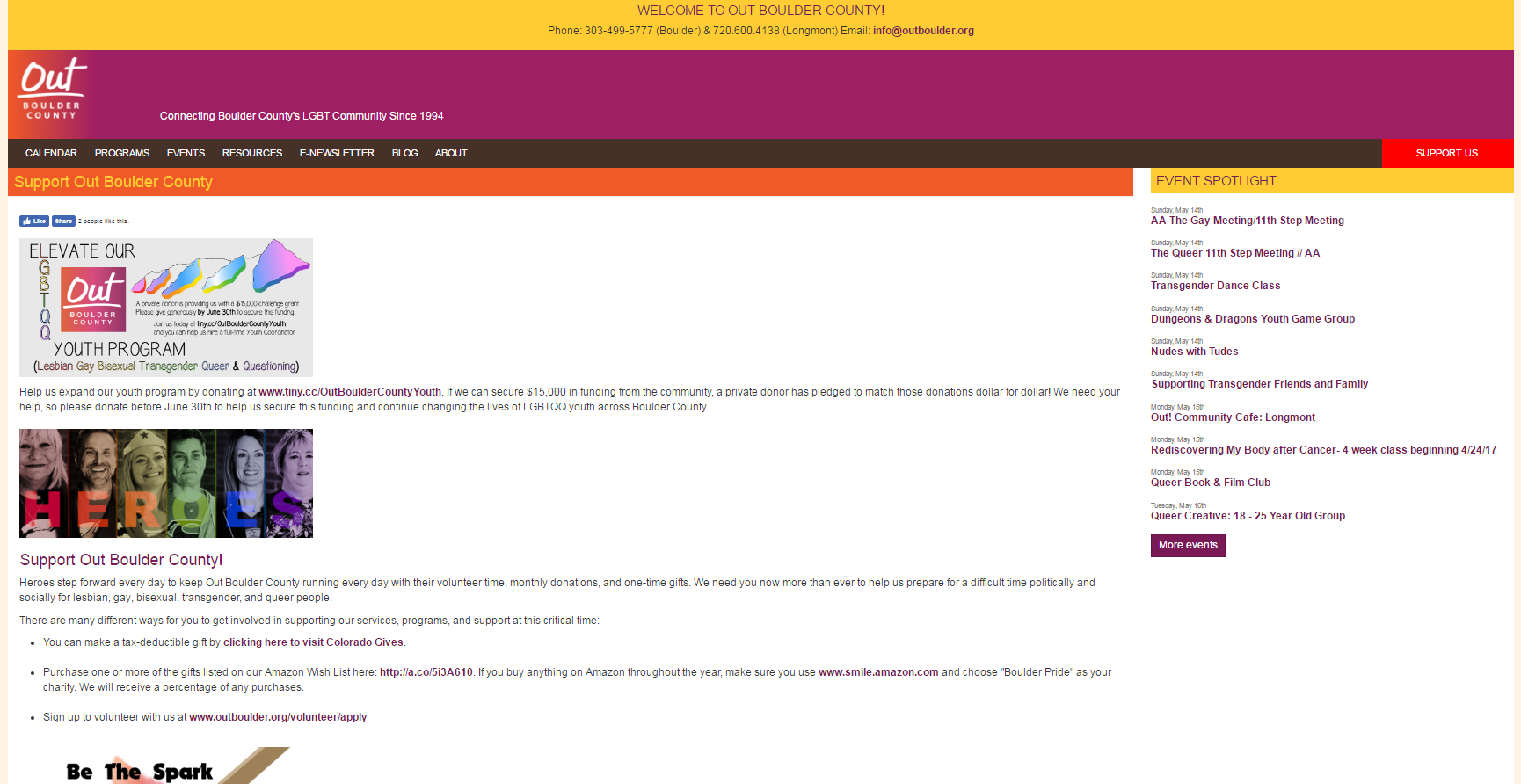
Task: Open the Elevate Our LGBTQQ Youth Program image
Action: [166, 308]
